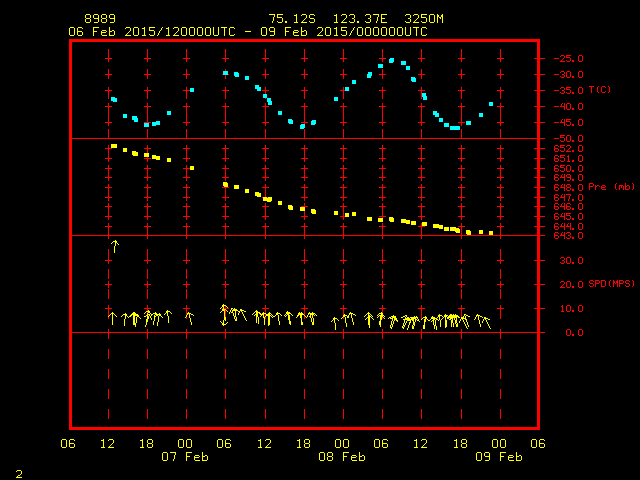Click the lone wind arrow just below the 643.0 line
Viewport: 640px width, 480px height.
[115, 246]
